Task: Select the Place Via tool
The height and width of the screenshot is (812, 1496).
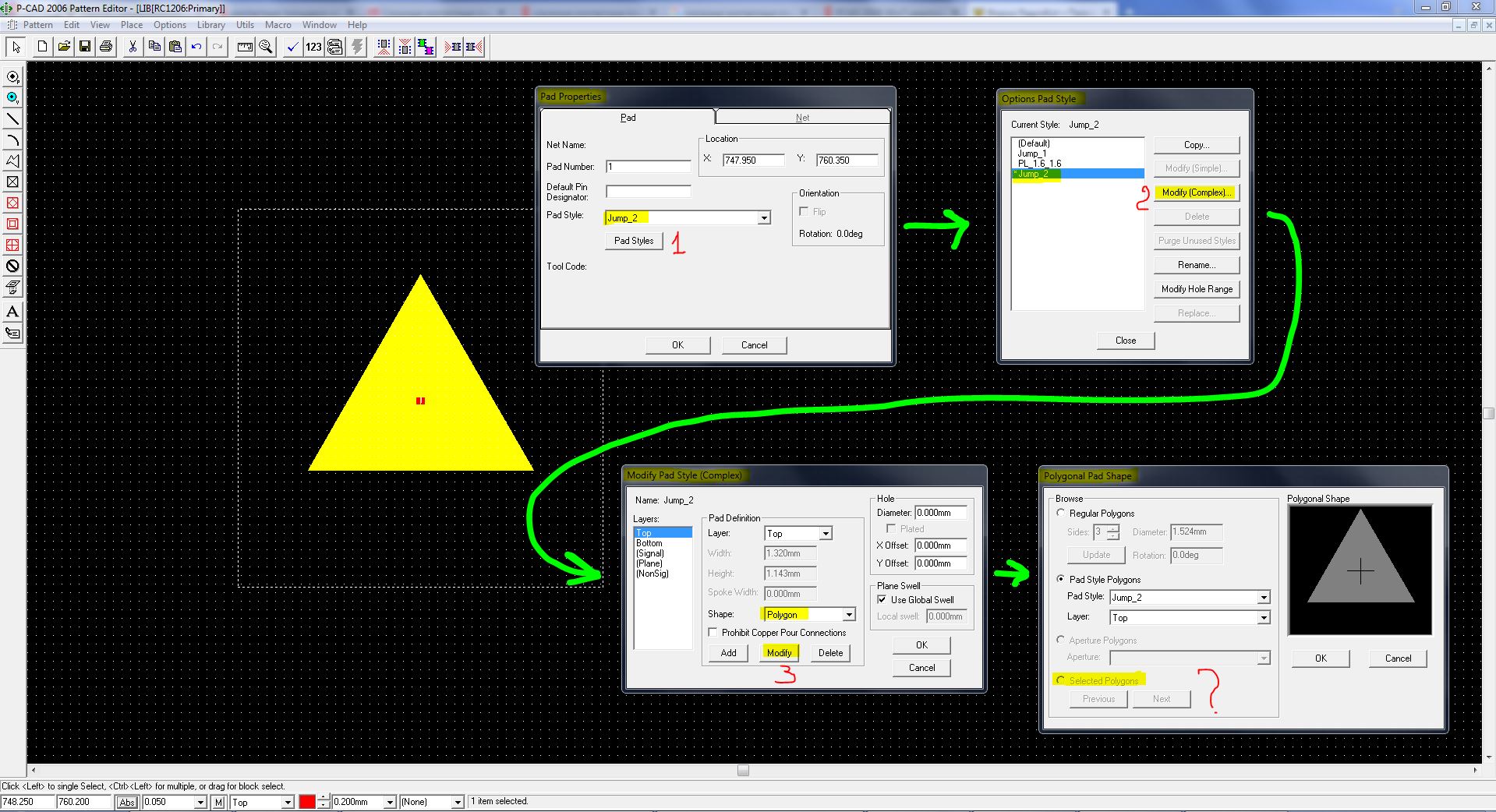Action: pos(12,98)
